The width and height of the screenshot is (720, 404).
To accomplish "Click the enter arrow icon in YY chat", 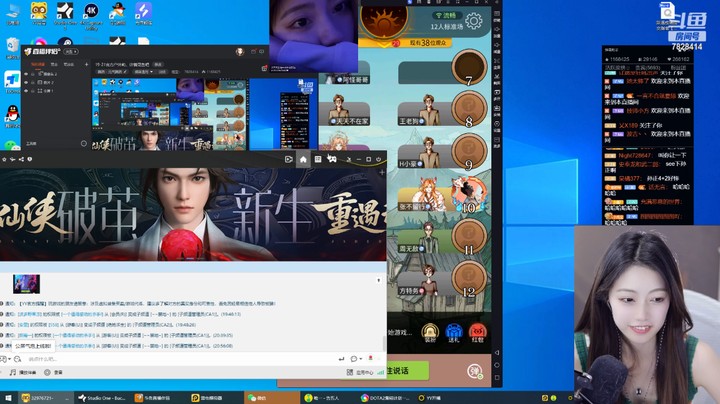I will [x=341, y=359].
